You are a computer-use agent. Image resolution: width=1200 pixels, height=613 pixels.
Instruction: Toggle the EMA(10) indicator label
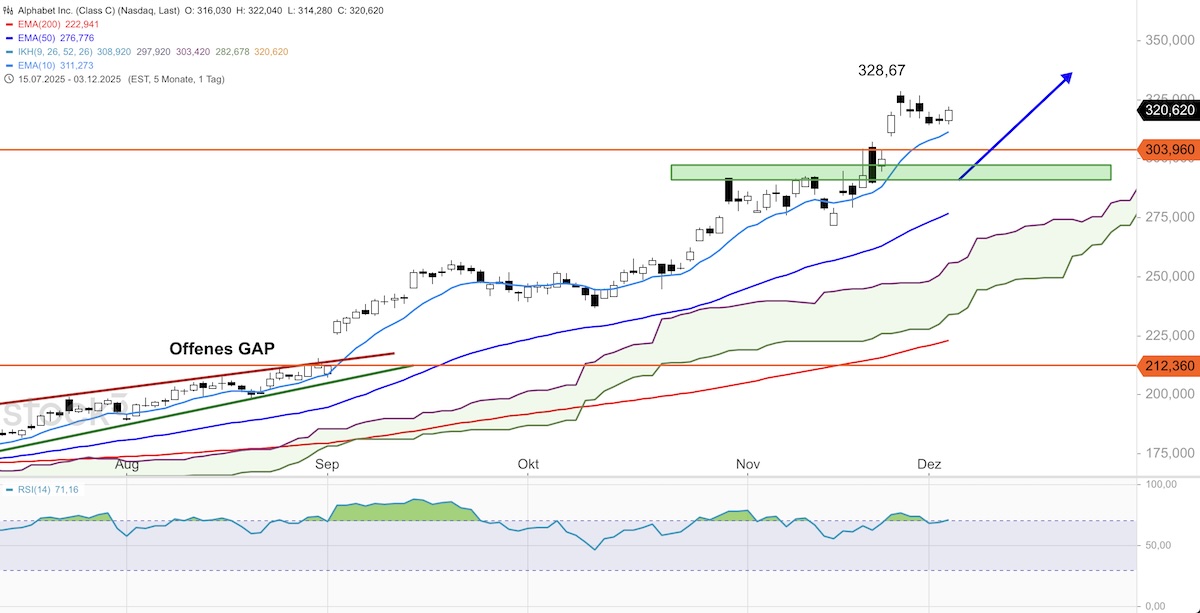[35, 65]
